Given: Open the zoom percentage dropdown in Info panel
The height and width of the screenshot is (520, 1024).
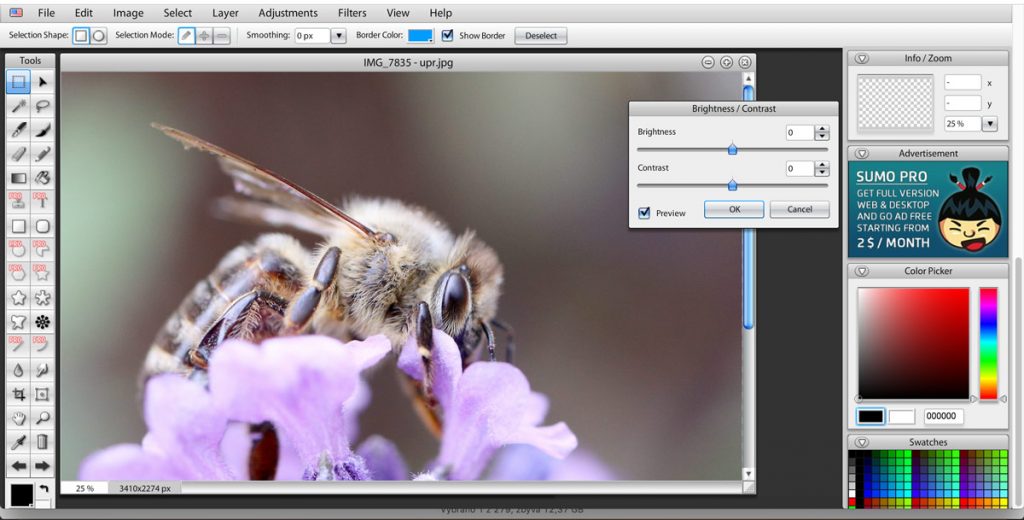Looking at the screenshot, I should (990, 124).
